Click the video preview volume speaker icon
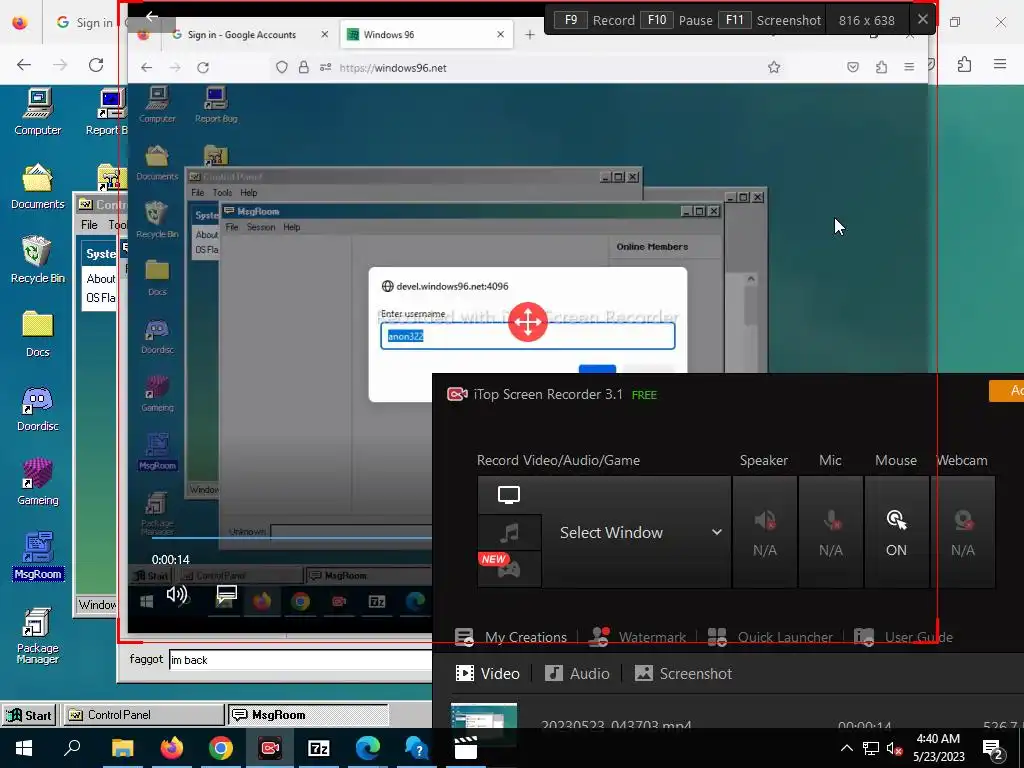This screenshot has width=1024, height=768. (x=176, y=594)
